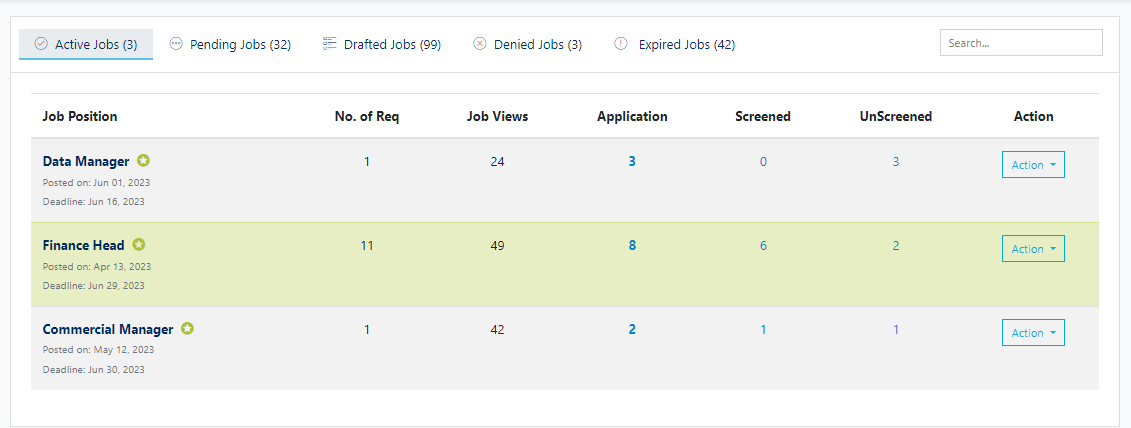Viewport: 1131px width, 428px height.
Task: Click the Expired Jobs alert icon
Action: pyautogui.click(x=621, y=44)
